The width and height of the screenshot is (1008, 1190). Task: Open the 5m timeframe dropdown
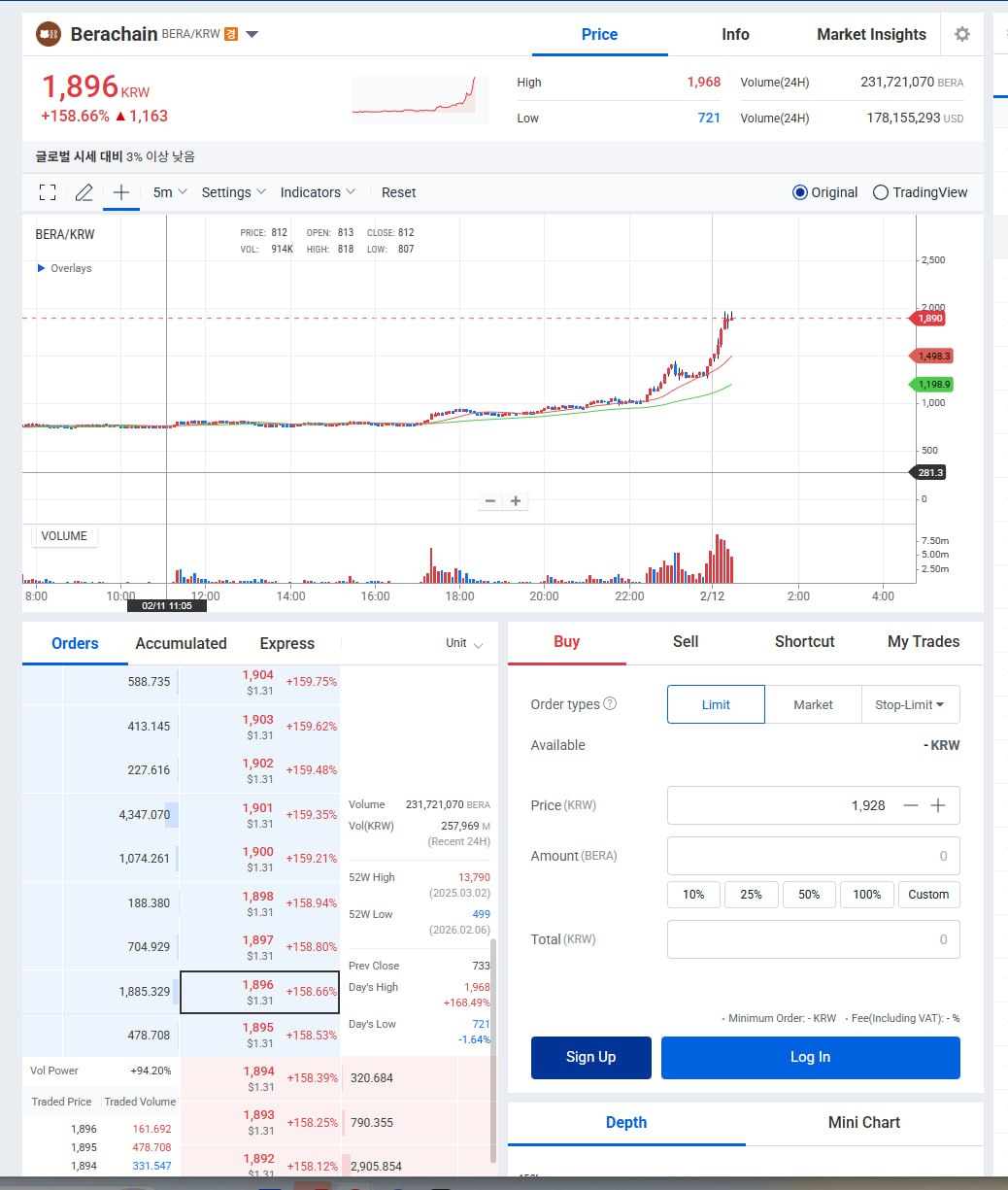[170, 192]
